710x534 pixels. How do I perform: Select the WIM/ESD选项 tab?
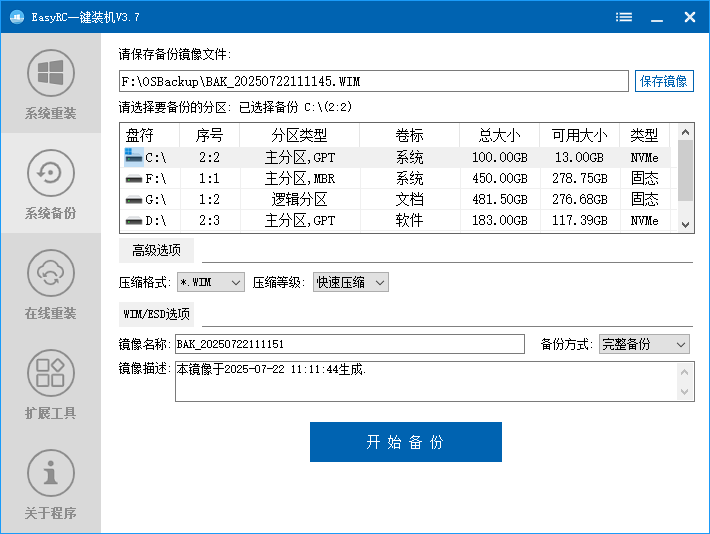156,314
